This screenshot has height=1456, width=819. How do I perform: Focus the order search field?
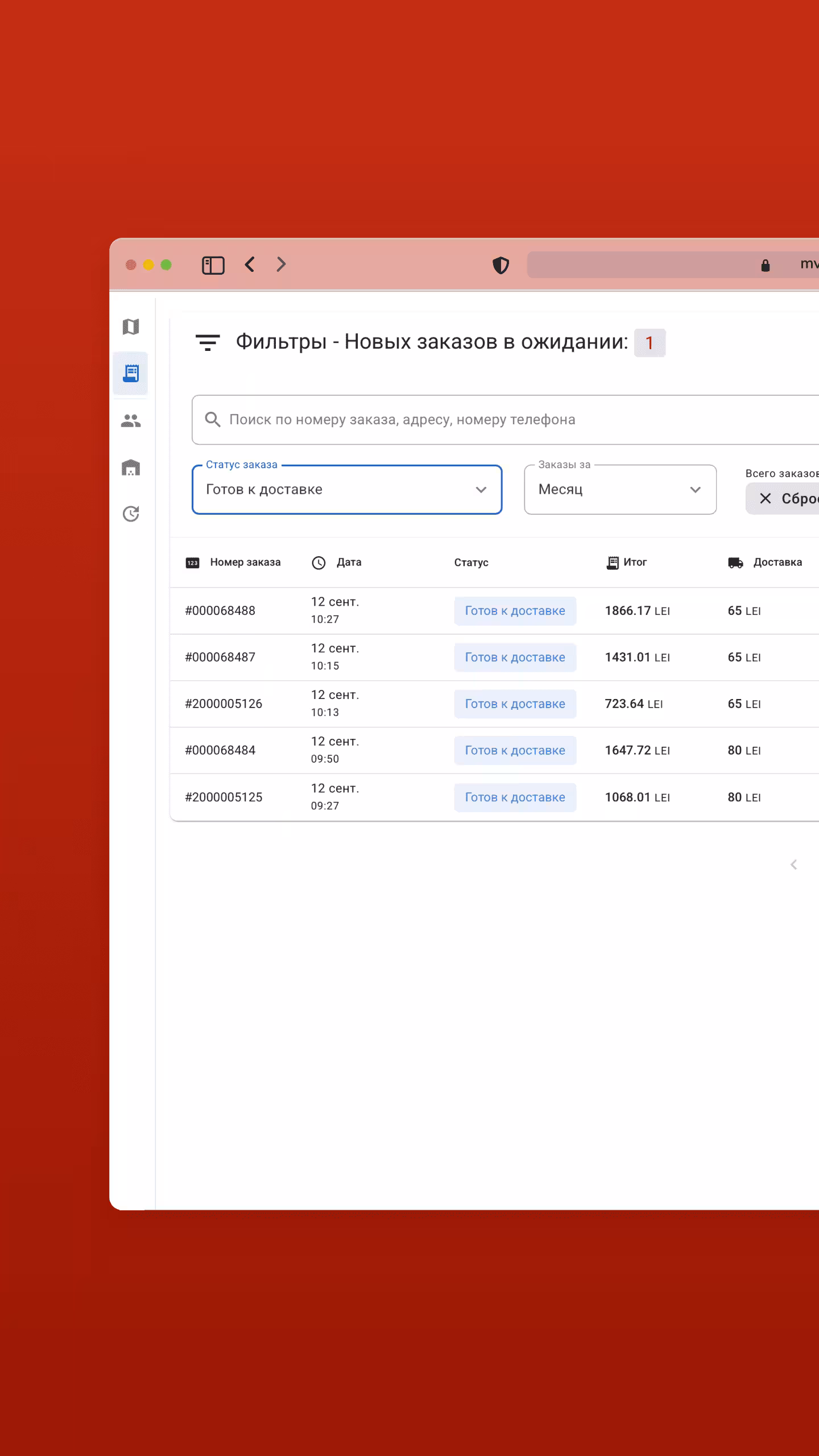click(505, 420)
